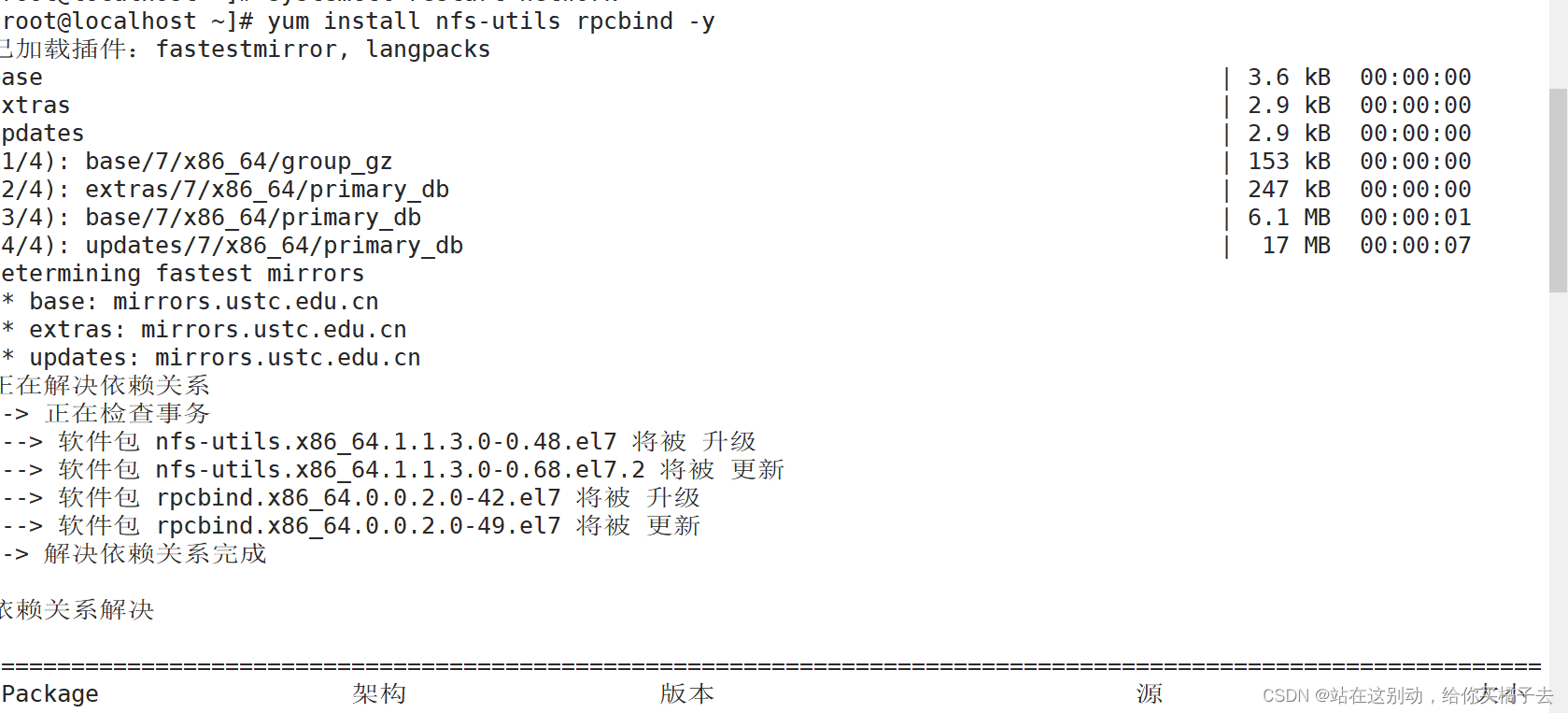Click the nfs-utils 0.48.el7 package line

385,442
